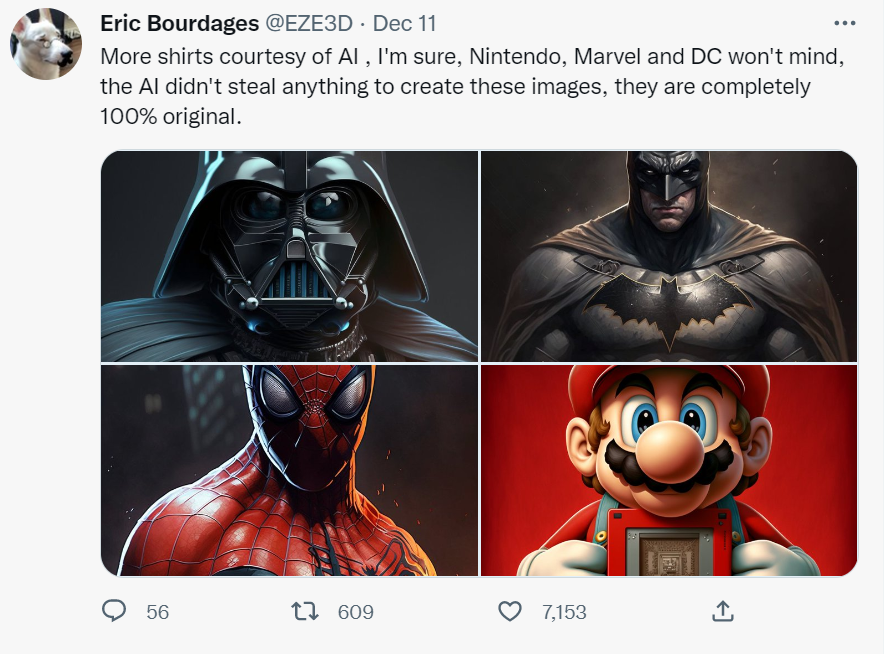The height and width of the screenshot is (654, 890).
Task: View the 609 retweets count
Action: (355, 612)
